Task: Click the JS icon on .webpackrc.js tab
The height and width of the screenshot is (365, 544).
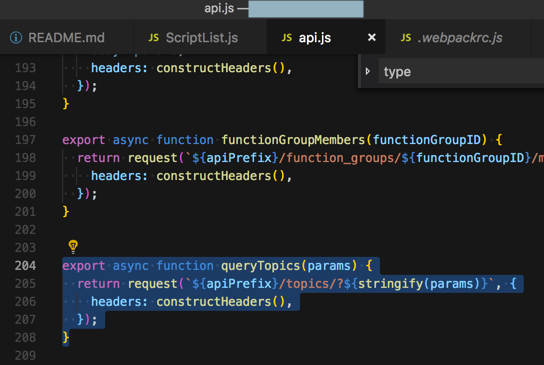Action: point(406,37)
